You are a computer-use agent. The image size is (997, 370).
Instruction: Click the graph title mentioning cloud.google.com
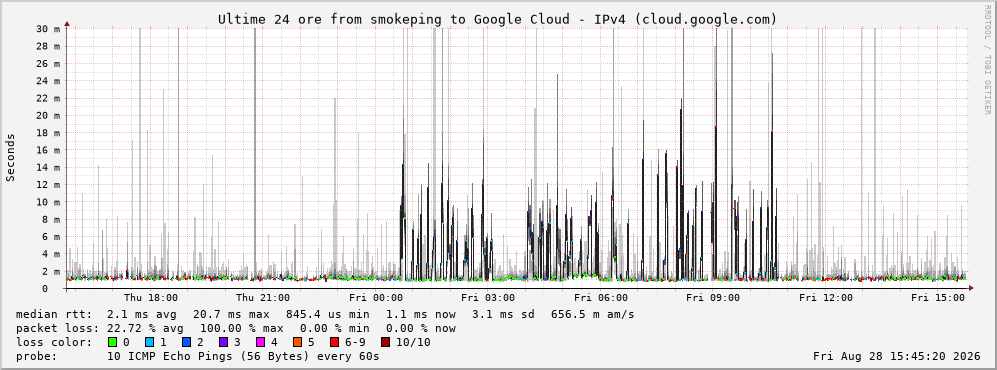pyautogui.click(x=497, y=19)
